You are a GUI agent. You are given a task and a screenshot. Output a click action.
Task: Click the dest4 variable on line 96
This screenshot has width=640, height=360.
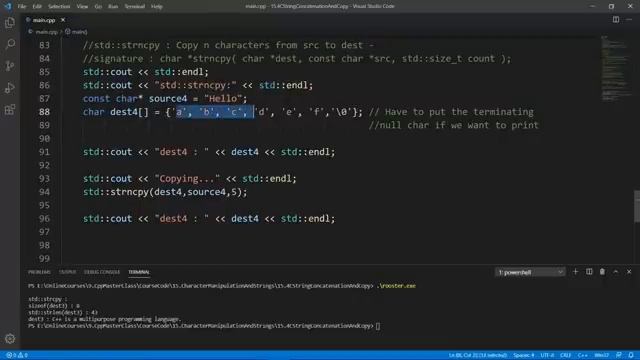click(245, 218)
